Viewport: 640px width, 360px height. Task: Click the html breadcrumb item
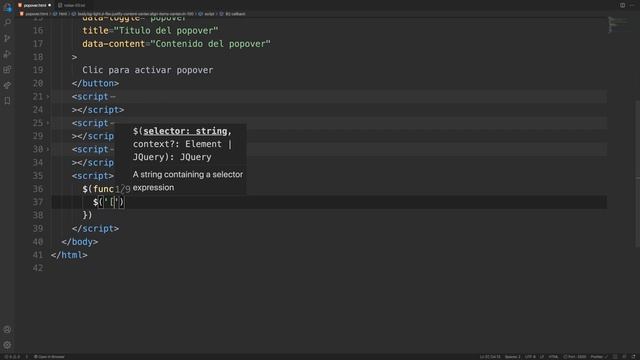click(60, 14)
